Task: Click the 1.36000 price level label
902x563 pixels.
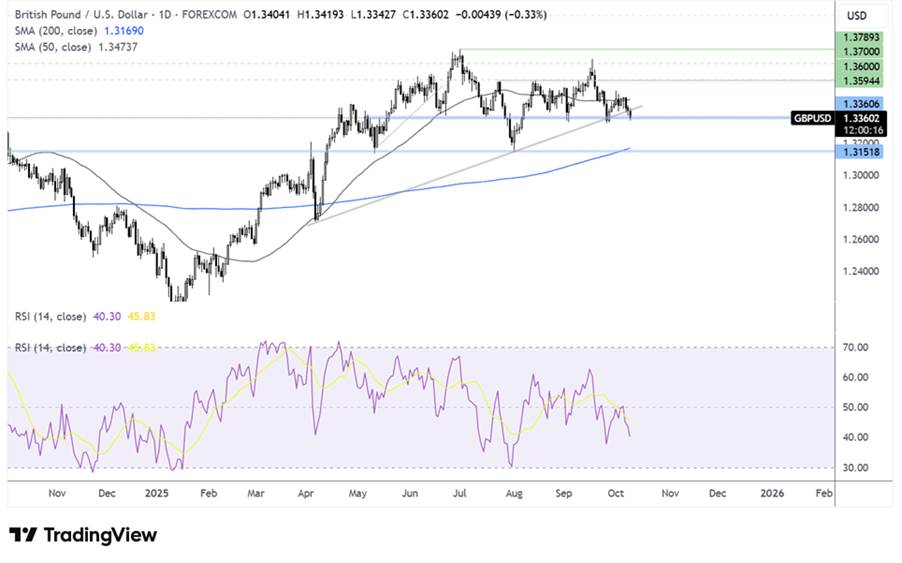Action: pos(860,64)
